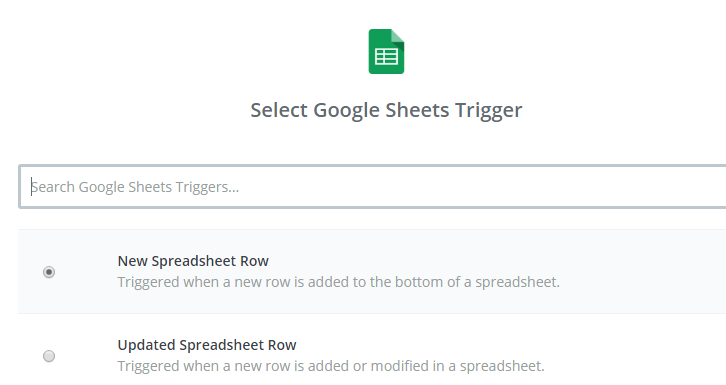Click the Updated Spreadsheet Row title
Viewport: 726px width, 385px height.
(x=207, y=345)
